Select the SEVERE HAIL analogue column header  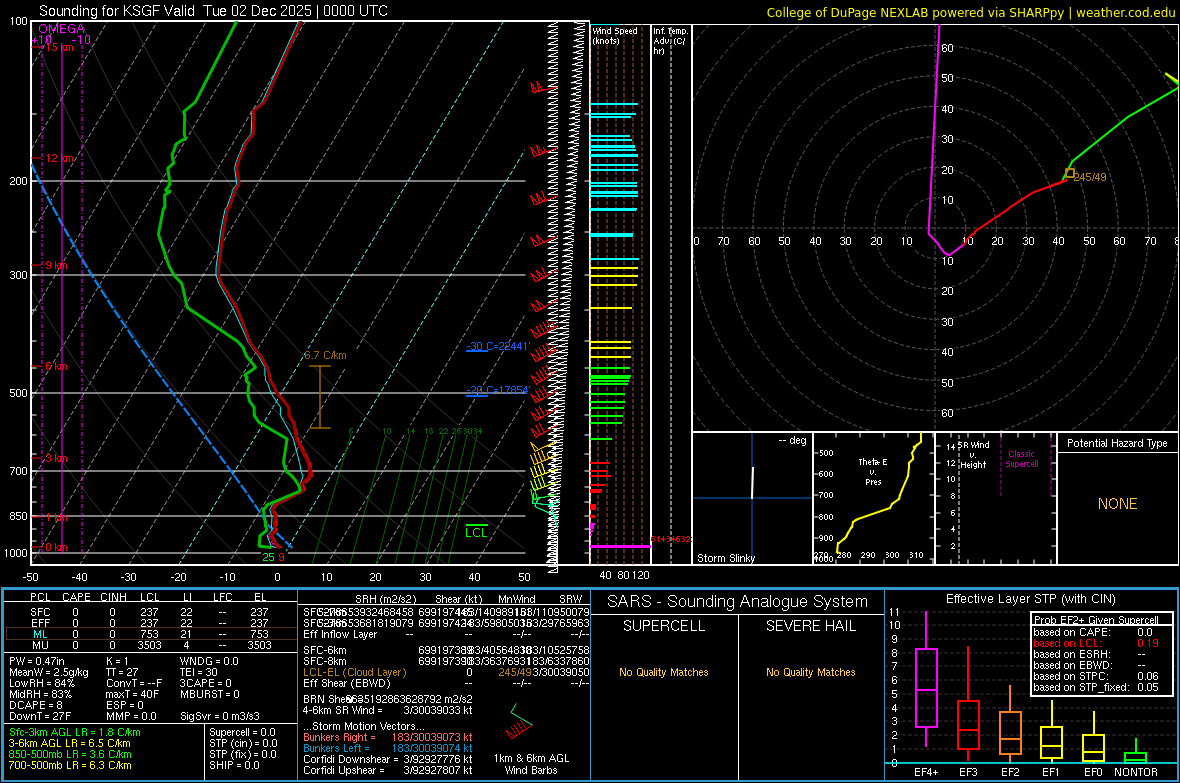[810, 626]
